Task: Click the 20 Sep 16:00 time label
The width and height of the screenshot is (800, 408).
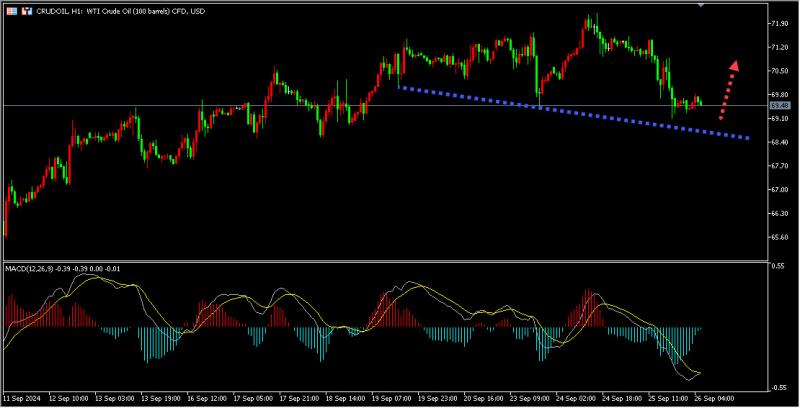Action: 484,398
